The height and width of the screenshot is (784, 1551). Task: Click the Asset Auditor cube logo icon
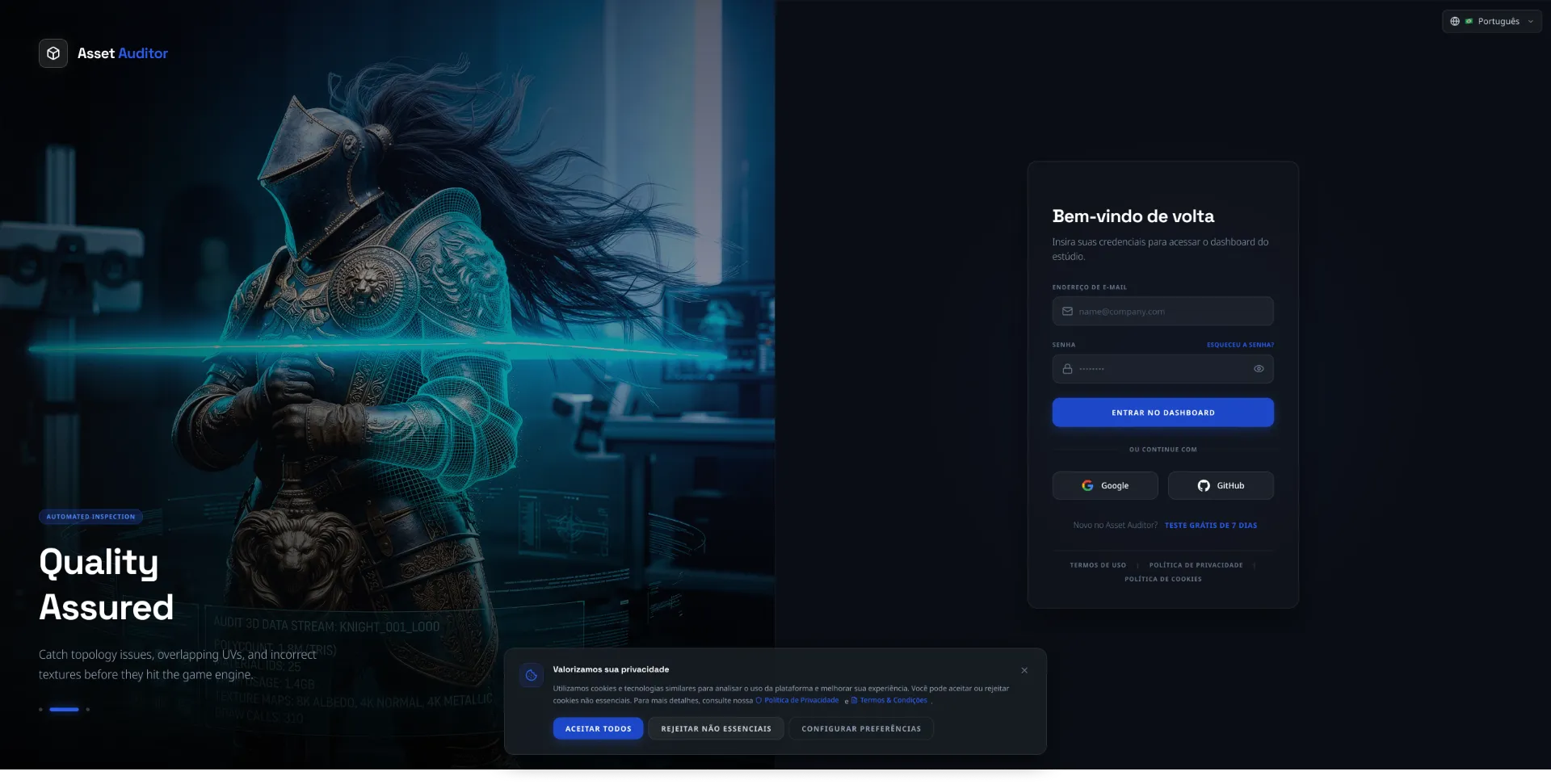[53, 53]
